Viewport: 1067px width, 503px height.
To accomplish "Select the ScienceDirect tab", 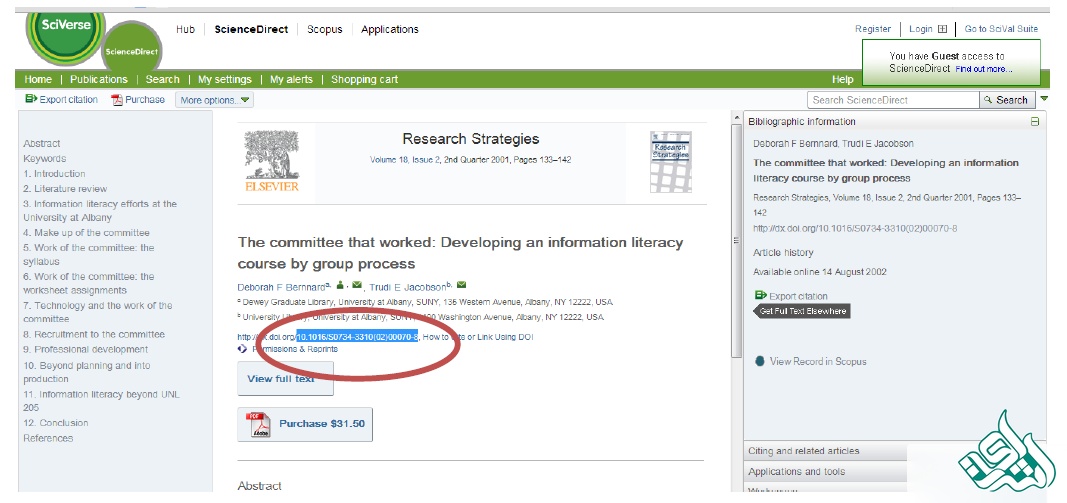I will coord(251,29).
